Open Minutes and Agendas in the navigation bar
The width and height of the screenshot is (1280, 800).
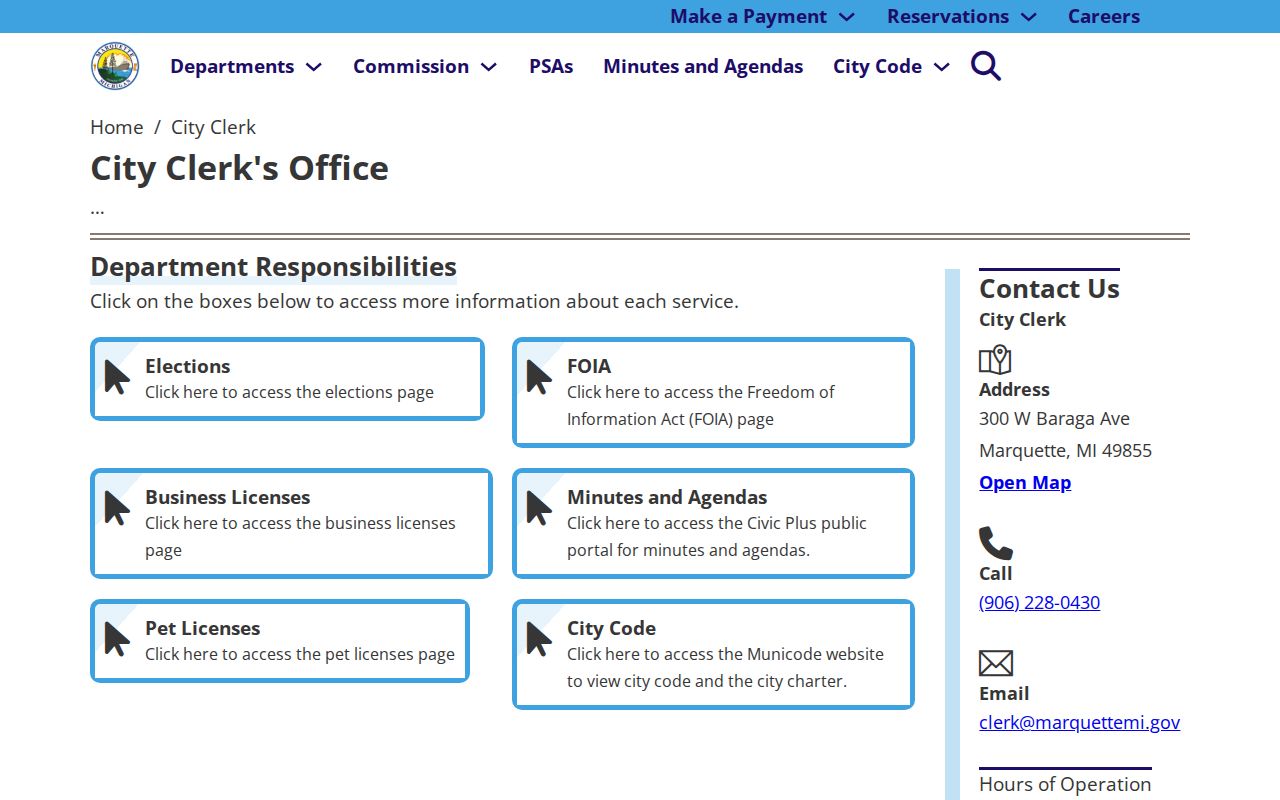[703, 66]
